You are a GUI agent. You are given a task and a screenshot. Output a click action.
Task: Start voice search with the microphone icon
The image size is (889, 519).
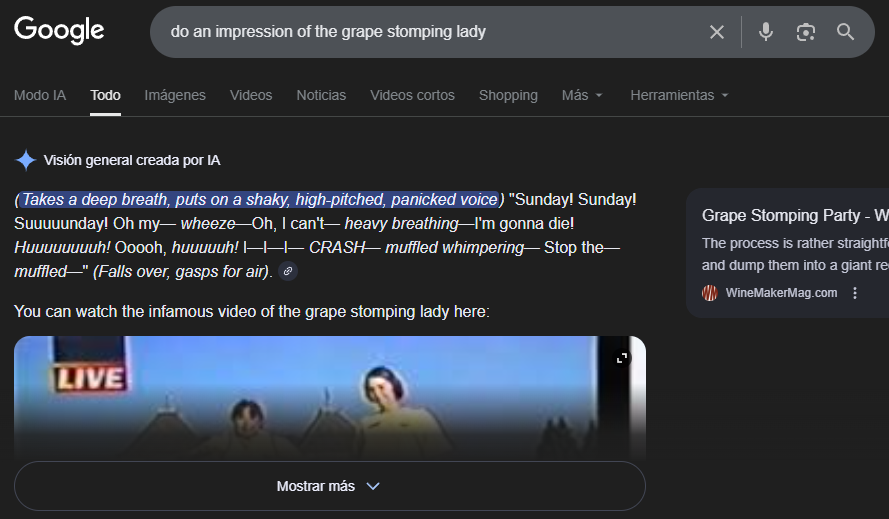(x=765, y=32)
